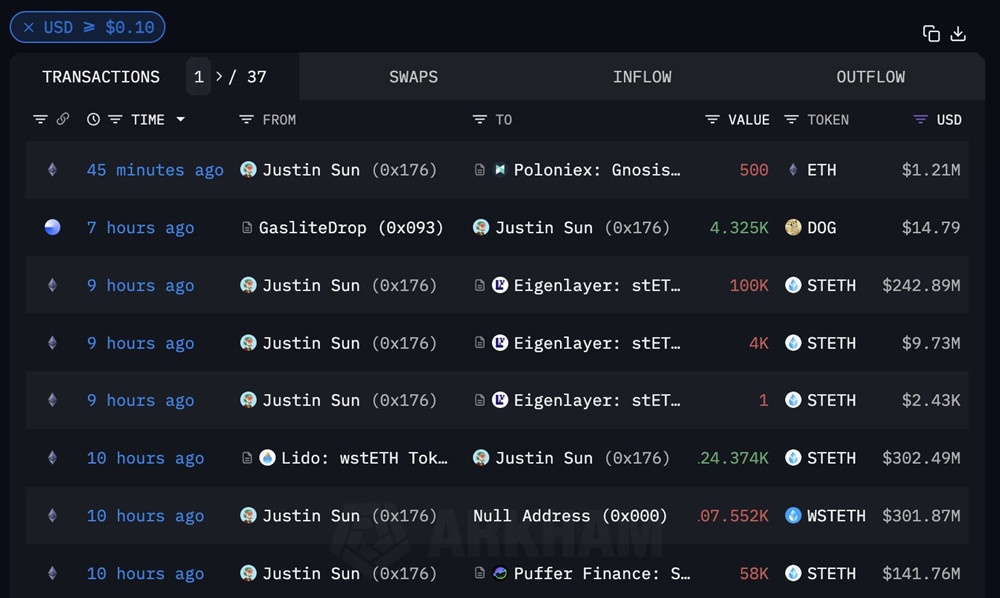Open the FROM column filter
1000x598 pixels.
click(247, 119)
